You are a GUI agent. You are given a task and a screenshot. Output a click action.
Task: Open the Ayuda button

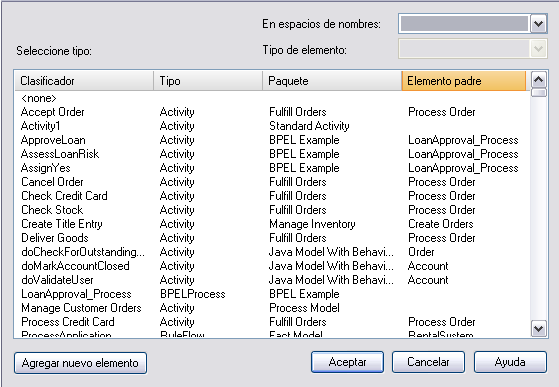click(x=510, y=362)
